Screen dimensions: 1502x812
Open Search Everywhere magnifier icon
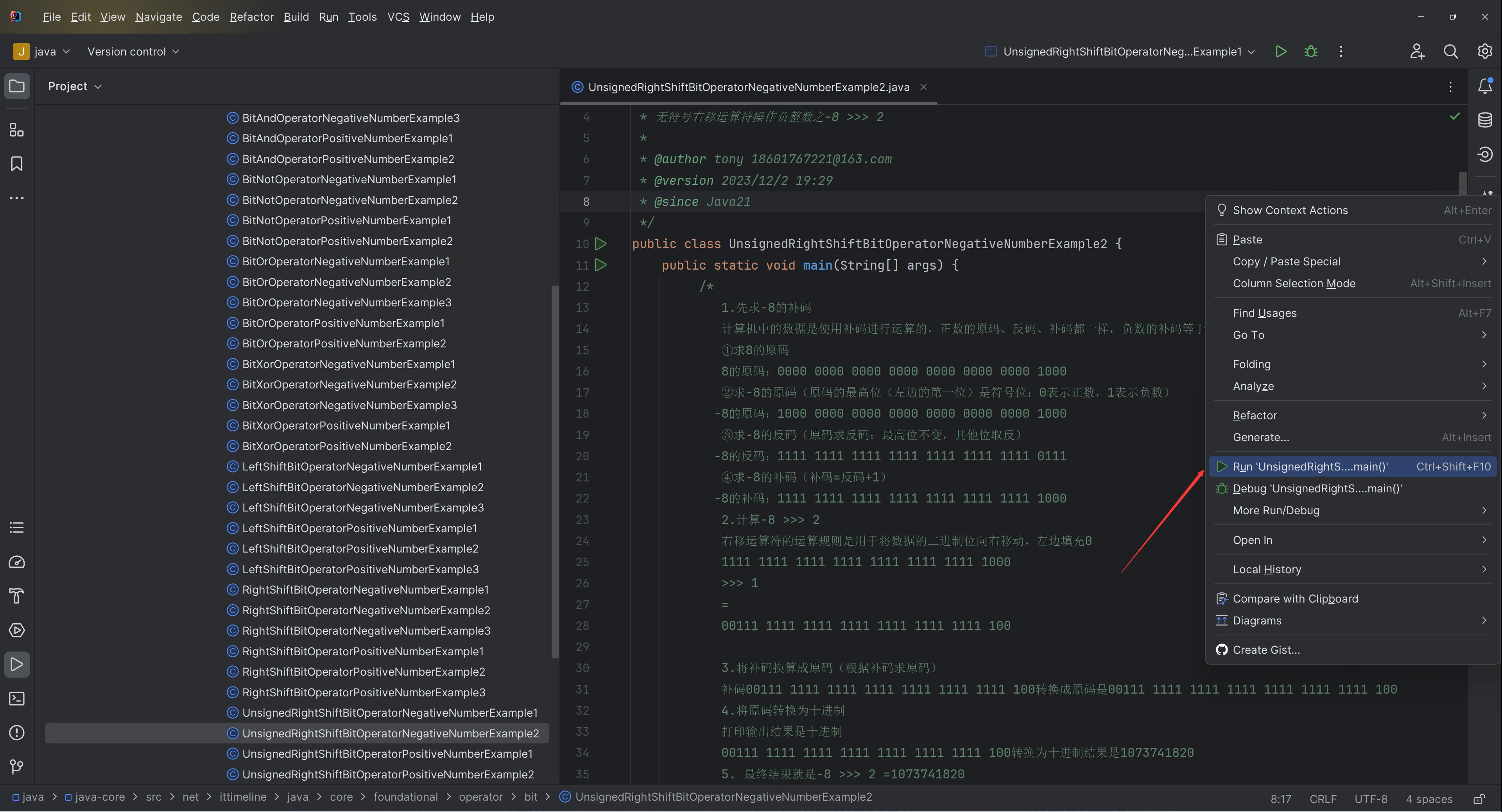1451,51
